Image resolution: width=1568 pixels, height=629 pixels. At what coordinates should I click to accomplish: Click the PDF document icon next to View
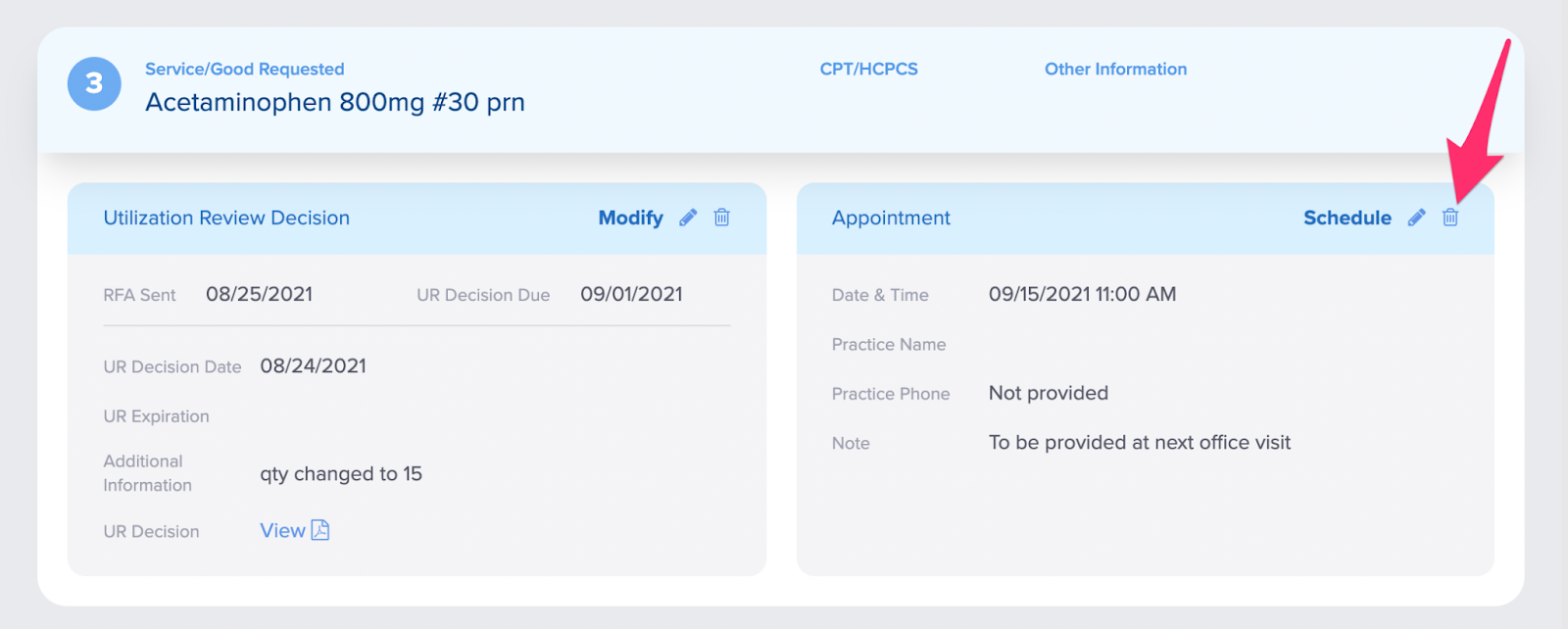(320, 530)
